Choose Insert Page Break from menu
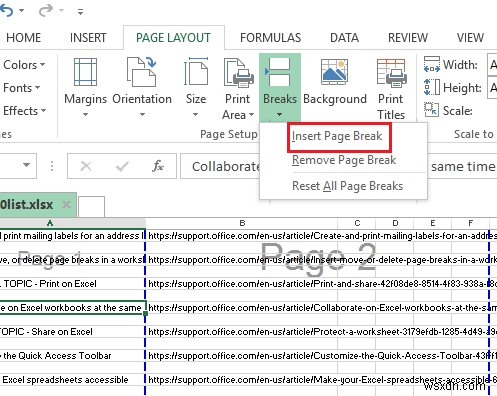This screenshot has width=497, height=396. pos(337,136)
